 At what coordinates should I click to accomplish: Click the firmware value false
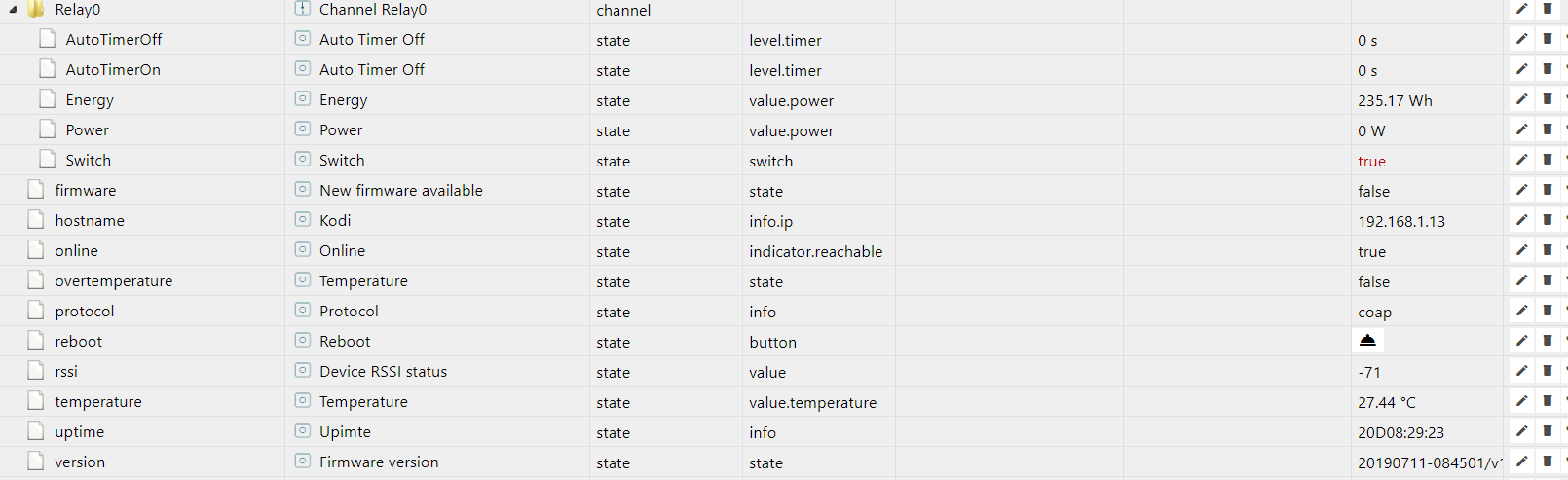click(1373, 192)
